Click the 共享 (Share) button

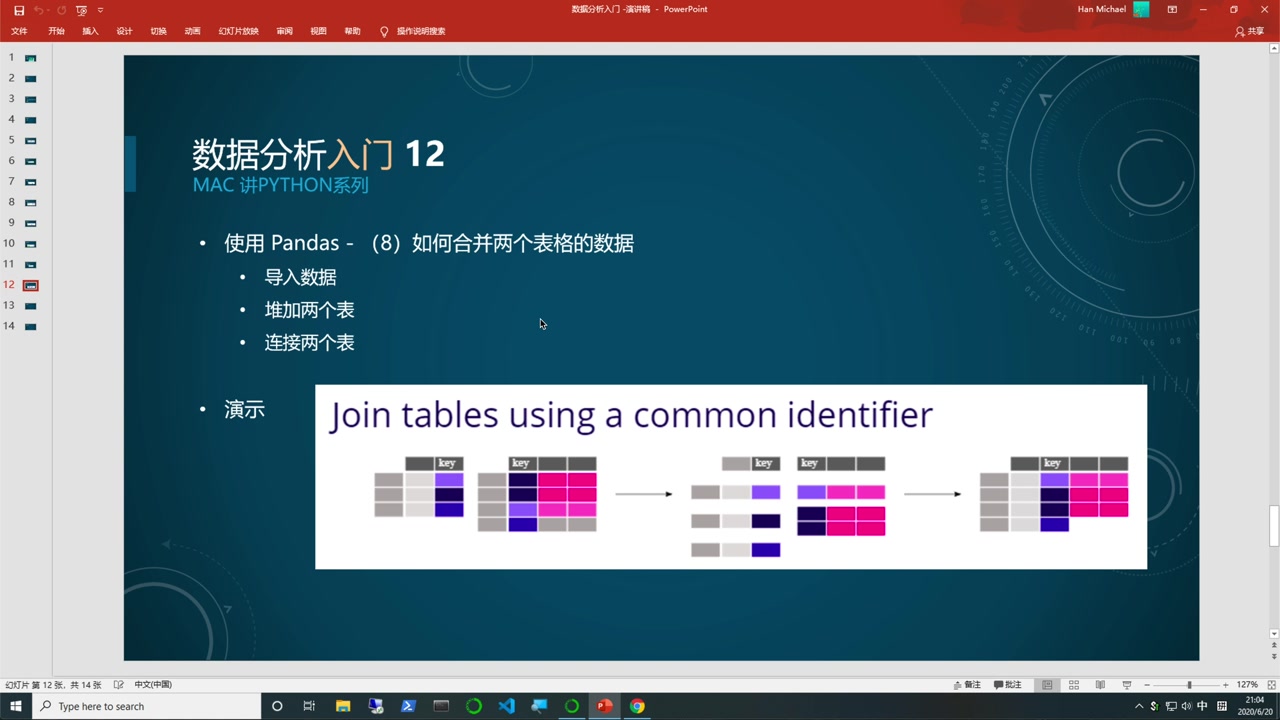(1249, 31)
